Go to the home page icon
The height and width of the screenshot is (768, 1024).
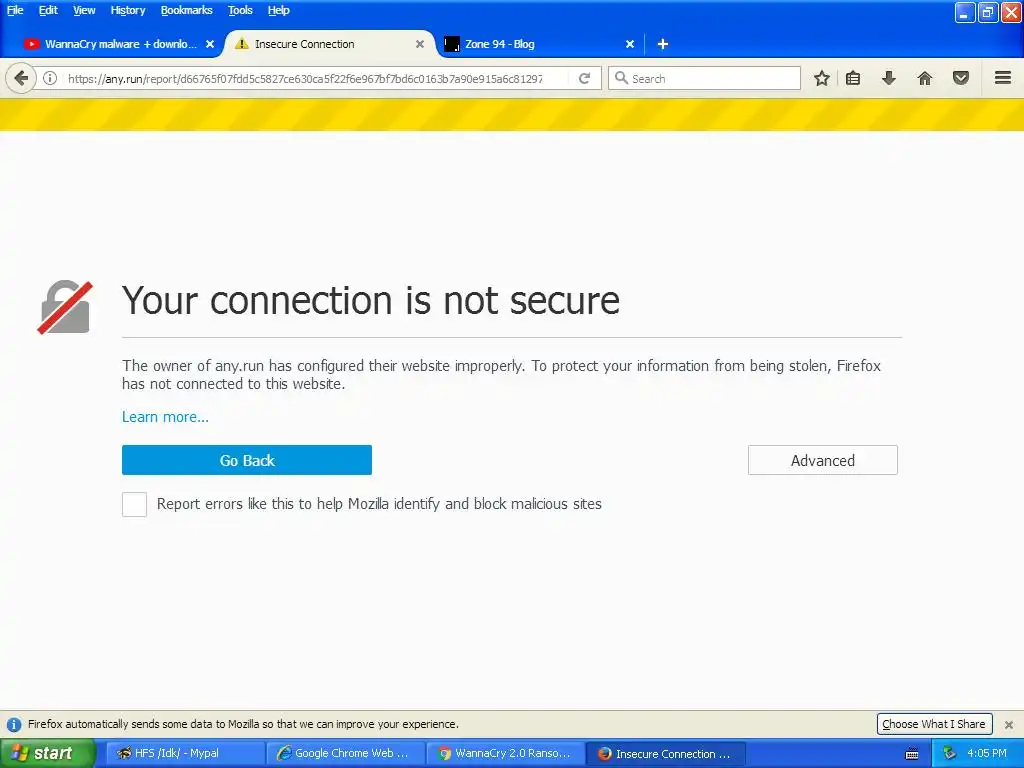925,79
